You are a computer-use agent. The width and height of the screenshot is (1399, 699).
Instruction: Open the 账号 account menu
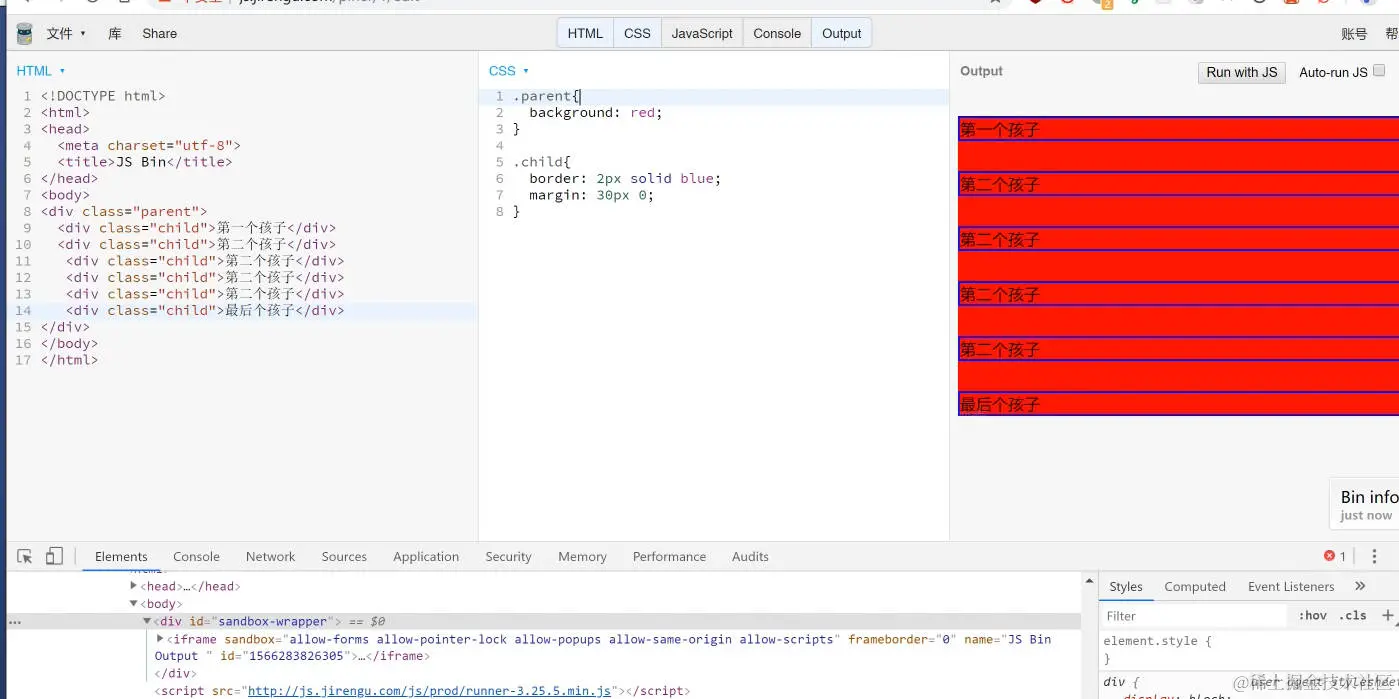click(1354, 34)
